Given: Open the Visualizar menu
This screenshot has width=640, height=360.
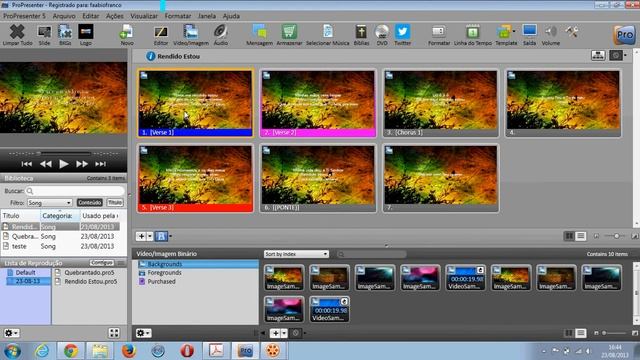Looking at the screenshot, I should coord(144,16).
